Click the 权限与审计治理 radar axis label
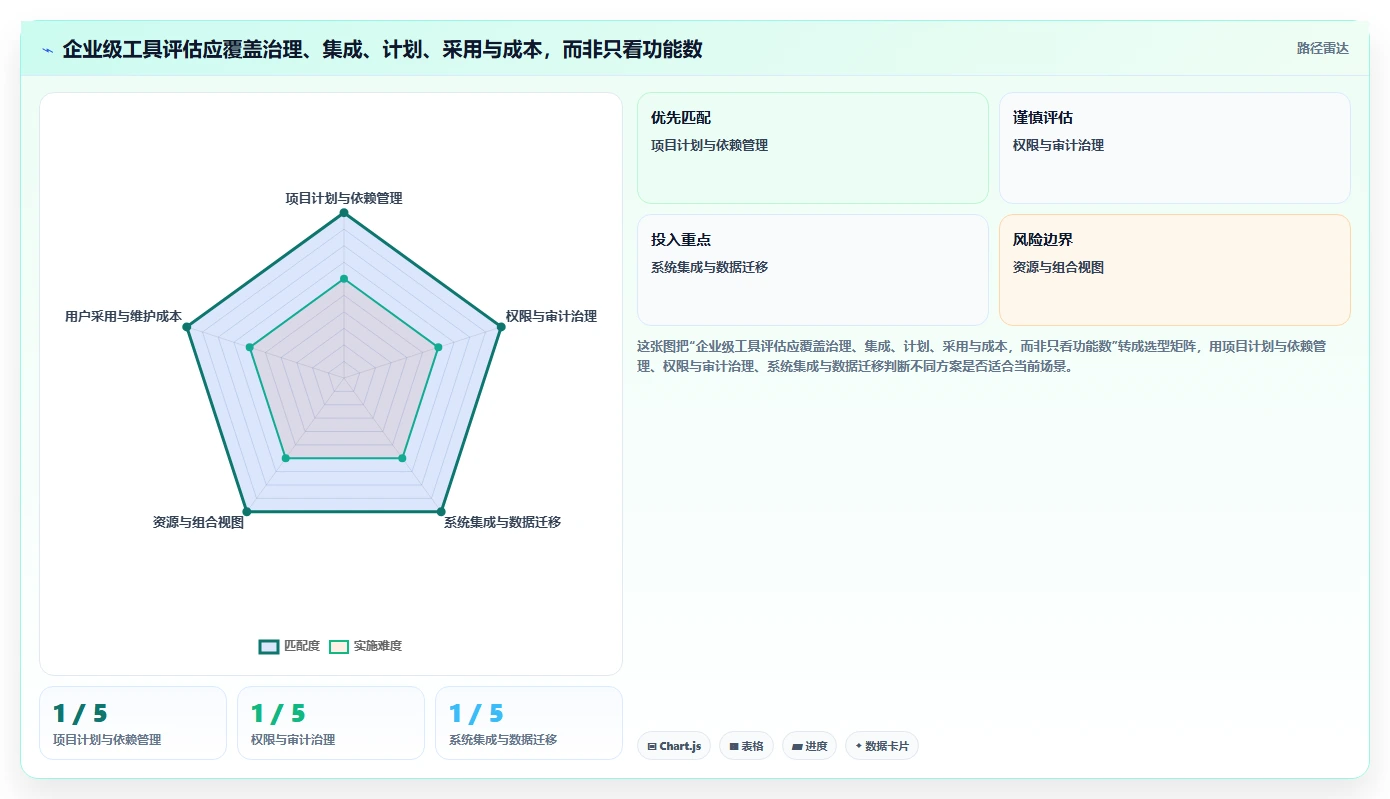This screenshot has height=799, width=1390. click(551, 316)
